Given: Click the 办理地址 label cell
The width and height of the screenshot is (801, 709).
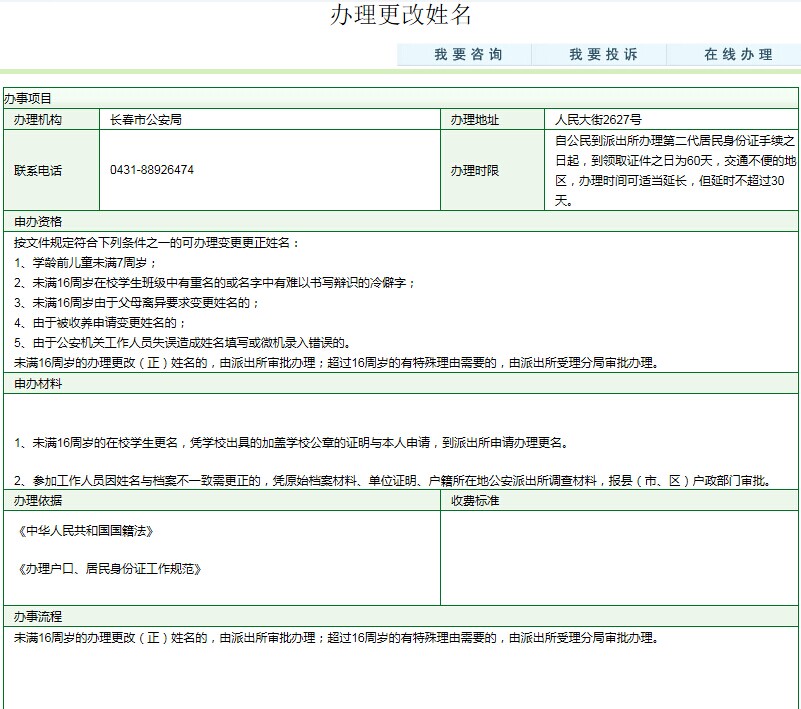Looking at the screenshot, I should (492, 120).
